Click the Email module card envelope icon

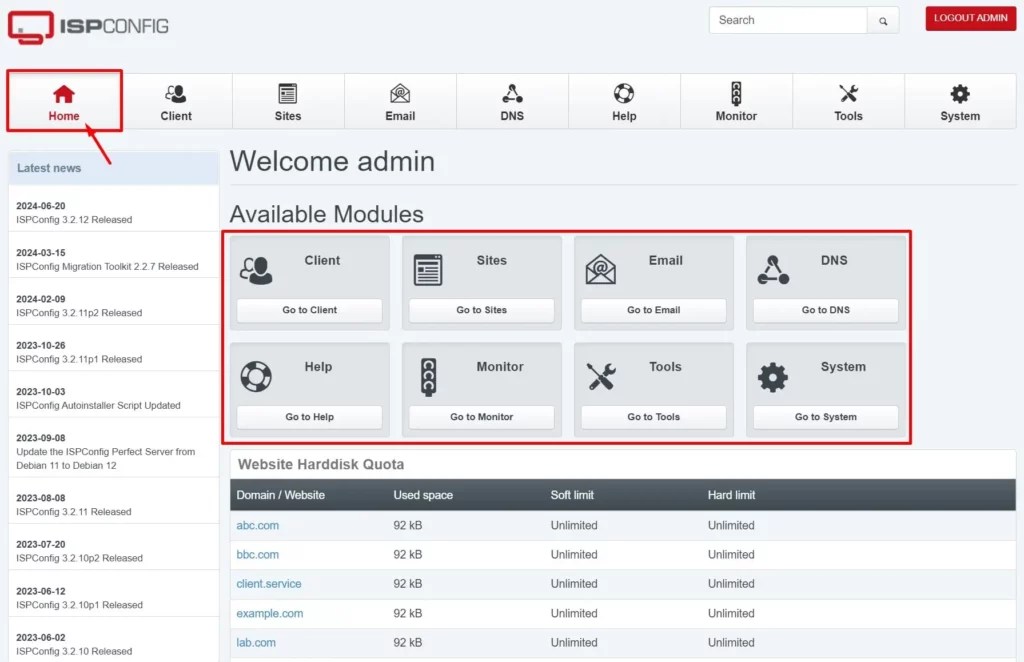[600, 270]
